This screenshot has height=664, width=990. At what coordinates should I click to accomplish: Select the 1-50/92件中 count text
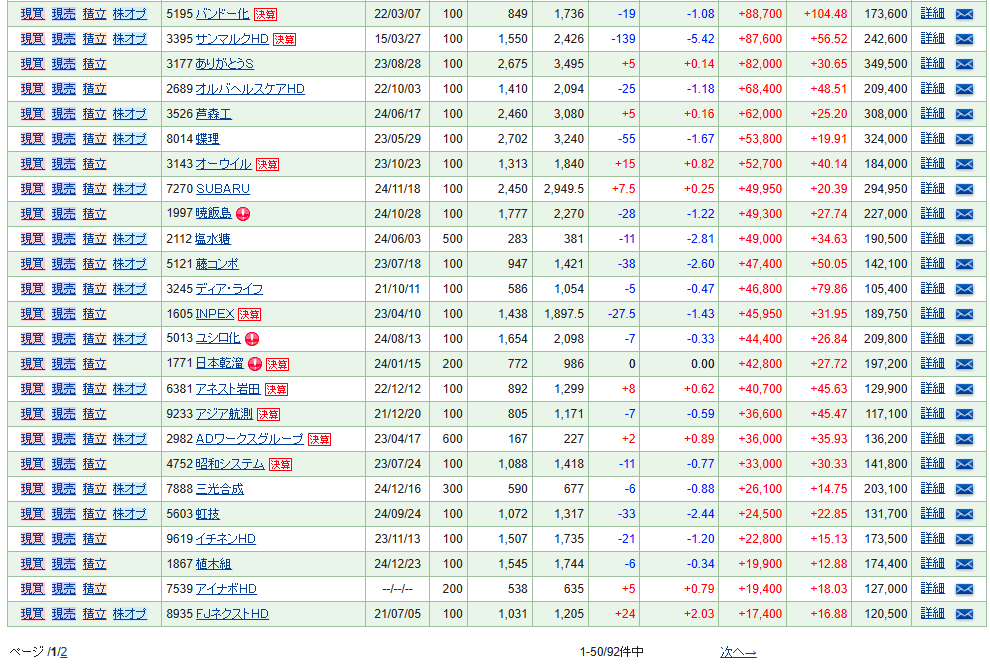[612, 652]
